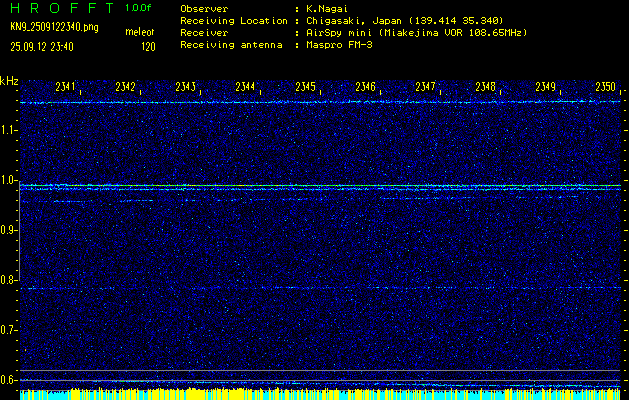This screenshot has width=629, height=400.
Task: Click the 2347 time marker
Action: click(426, 87)
